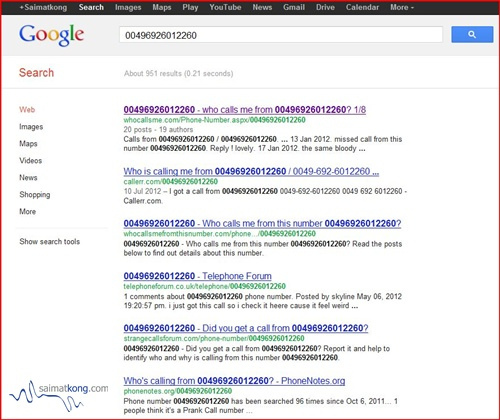
Task: Click the strangecallsforum.com green URL
Action: (x=214, y=338)
